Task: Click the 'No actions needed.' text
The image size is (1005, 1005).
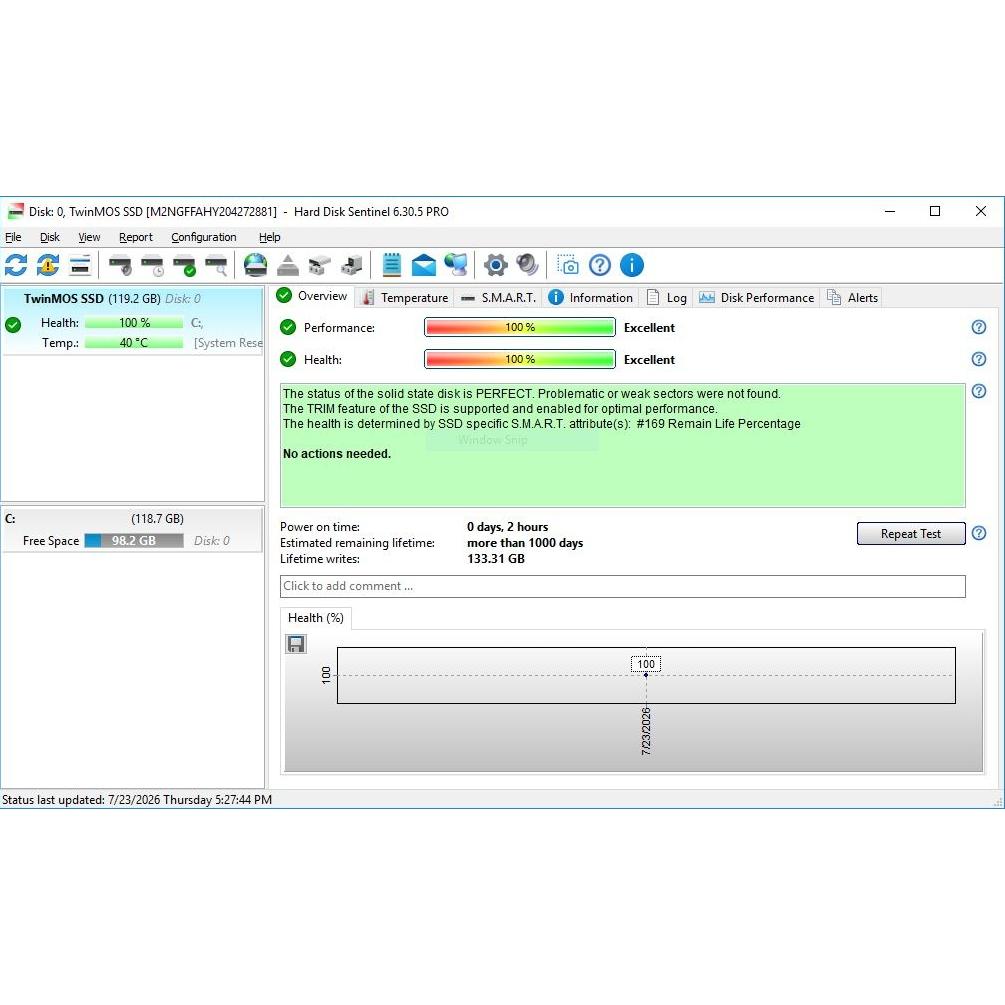Action: tap(337, 454)
